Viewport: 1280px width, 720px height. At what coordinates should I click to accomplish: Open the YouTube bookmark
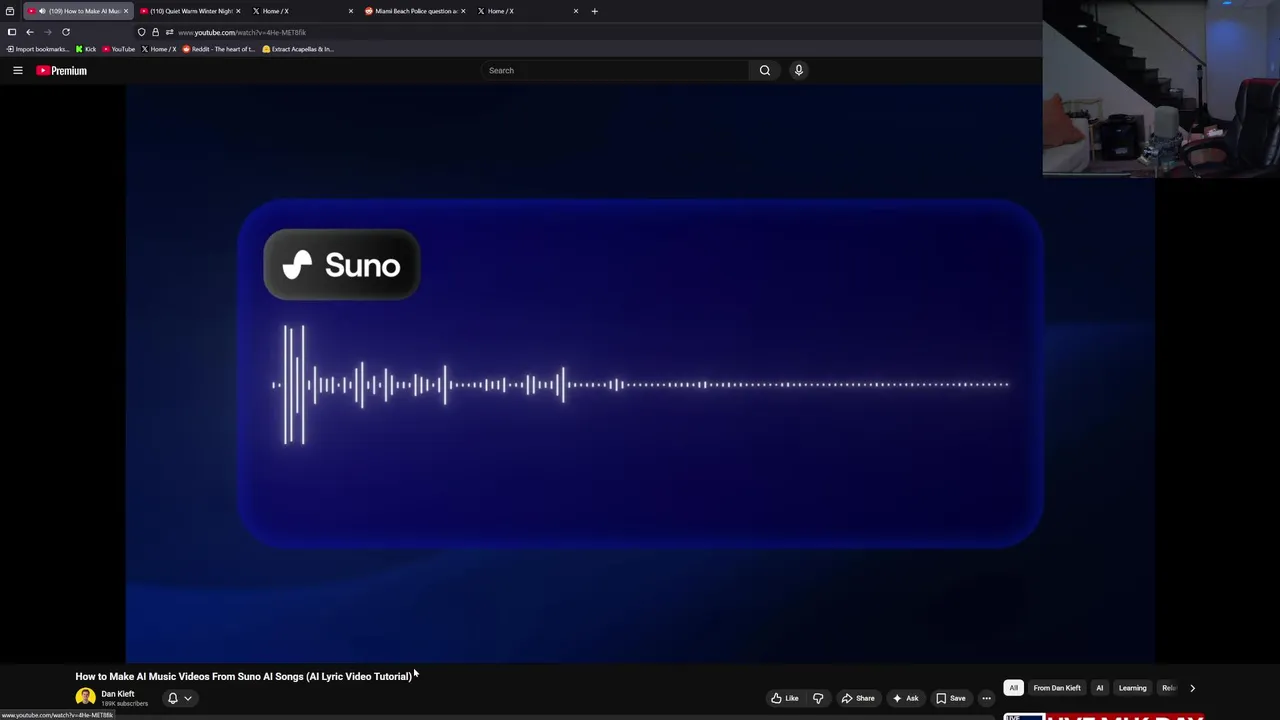click(x=118, y=49)
